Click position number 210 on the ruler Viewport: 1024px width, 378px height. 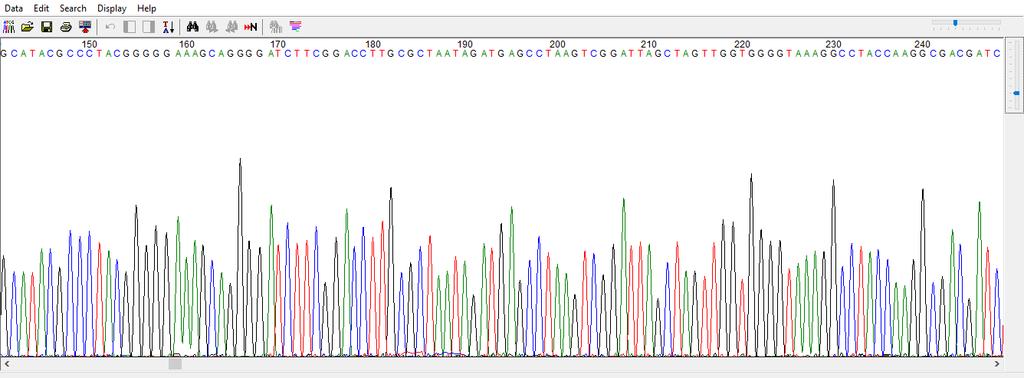pos(649,44)
